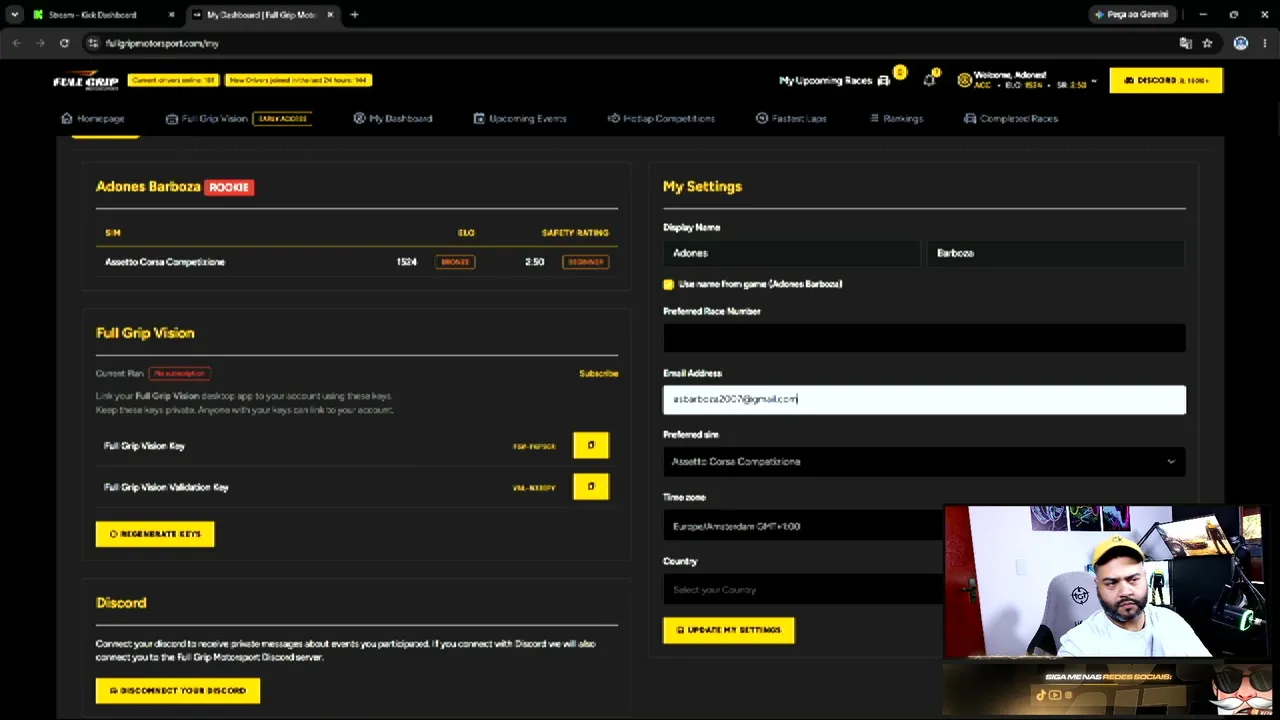Click the No subscription plan badge
The width and height of the screenshot is (1280, 720).
coord(179,374)
